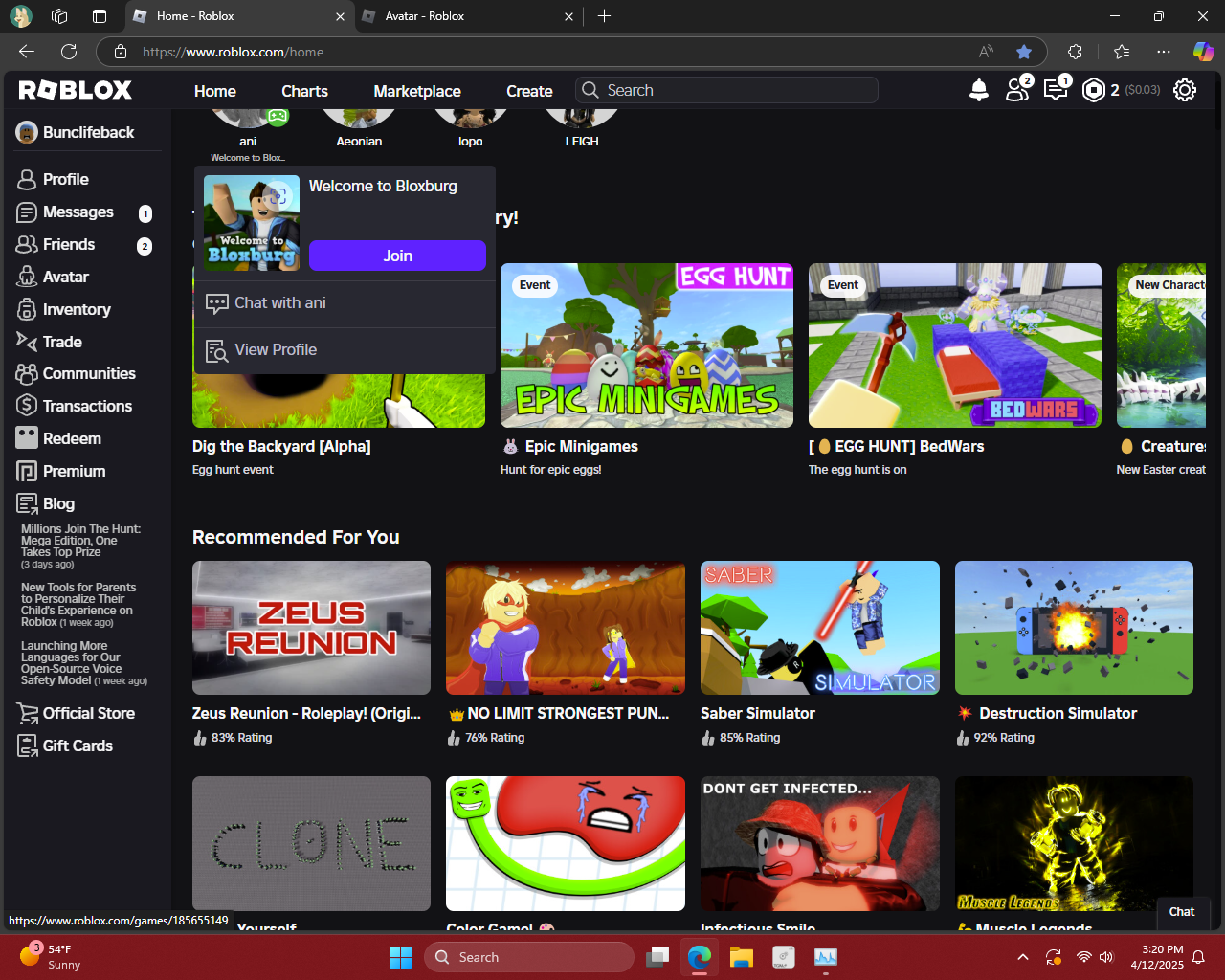Click the Edge icon in taskbar
The height and width of the screenshot is (980, 1225).
[x=700, y=957]
